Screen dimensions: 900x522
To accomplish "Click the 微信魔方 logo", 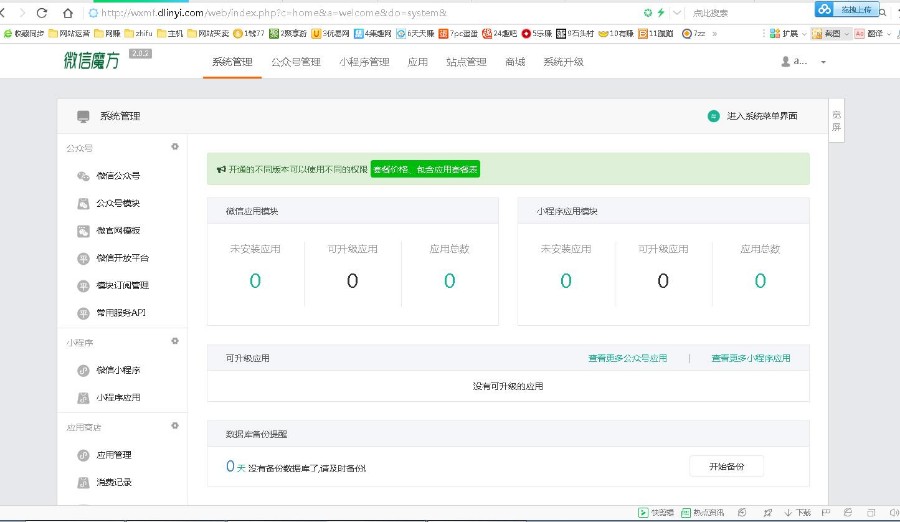I will [91, 60].
